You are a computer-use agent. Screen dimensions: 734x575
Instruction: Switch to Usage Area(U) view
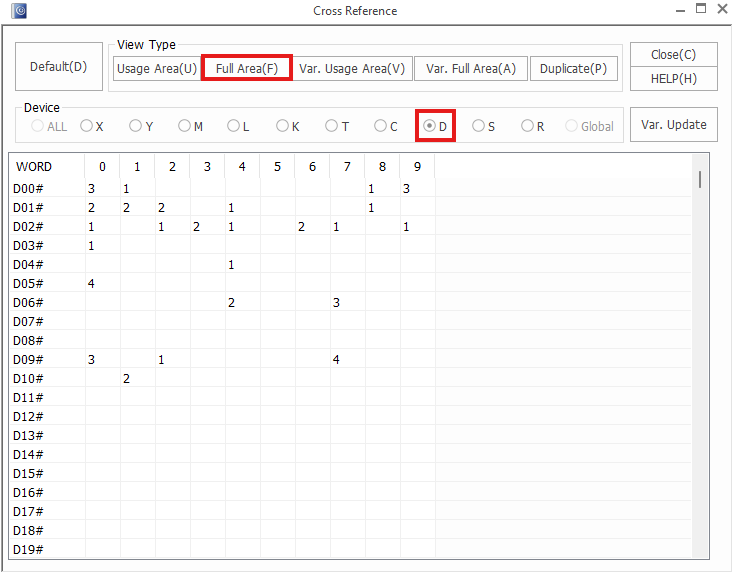pyautogui.click(x=156, y=69)
